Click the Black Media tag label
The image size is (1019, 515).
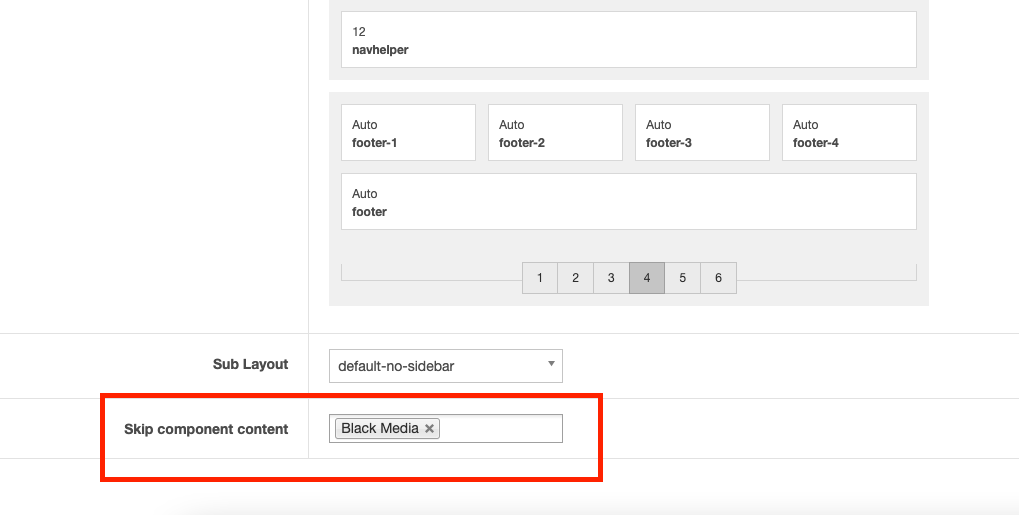[379, 429]
